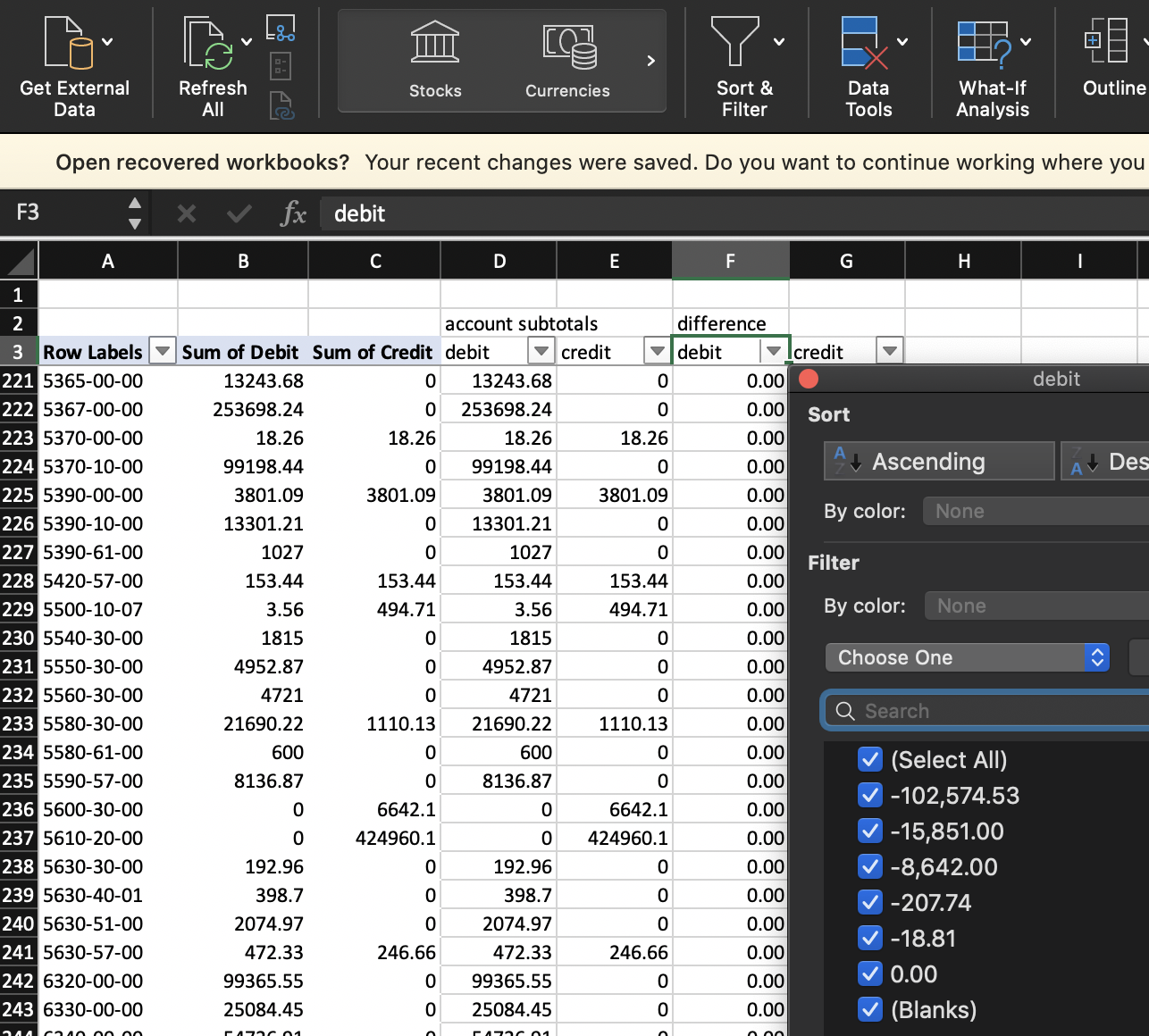Open the Data Tools icon
This screenshot has width=1149, height=1036.
tap(865, 42)
